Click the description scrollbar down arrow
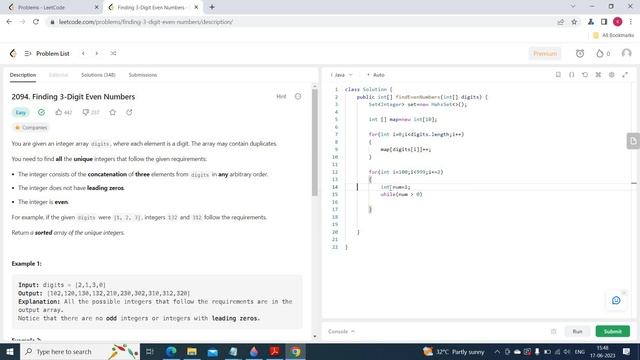 [315, 336]
